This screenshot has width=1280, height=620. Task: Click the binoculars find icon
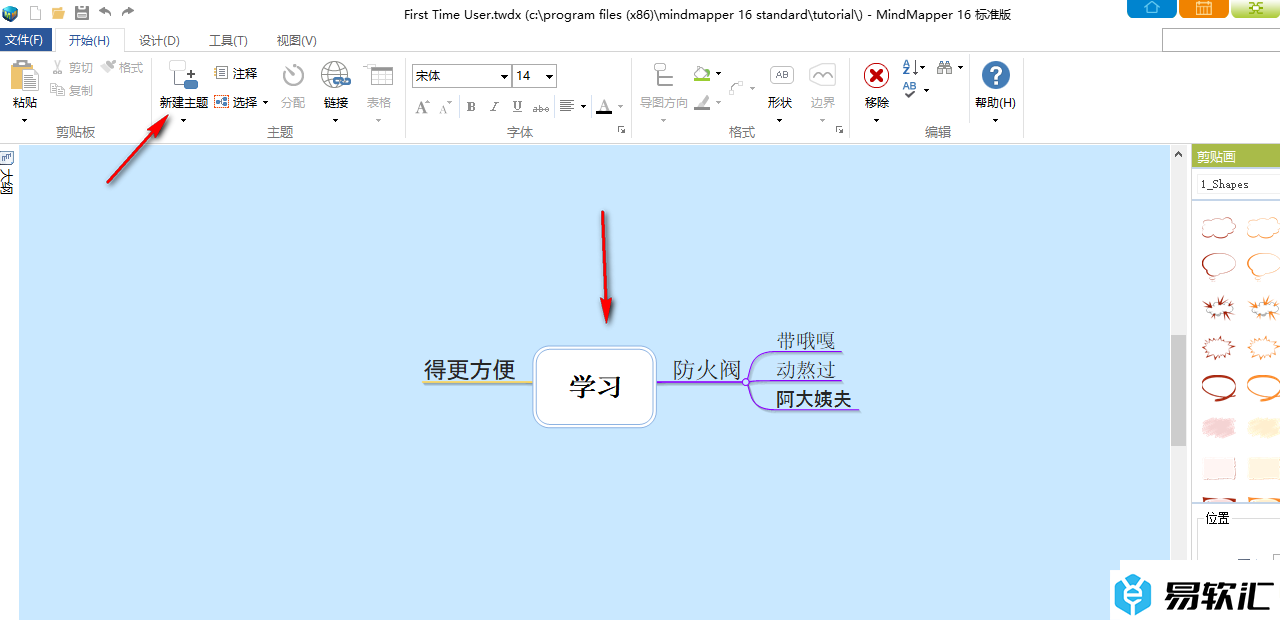coord(944,67)
